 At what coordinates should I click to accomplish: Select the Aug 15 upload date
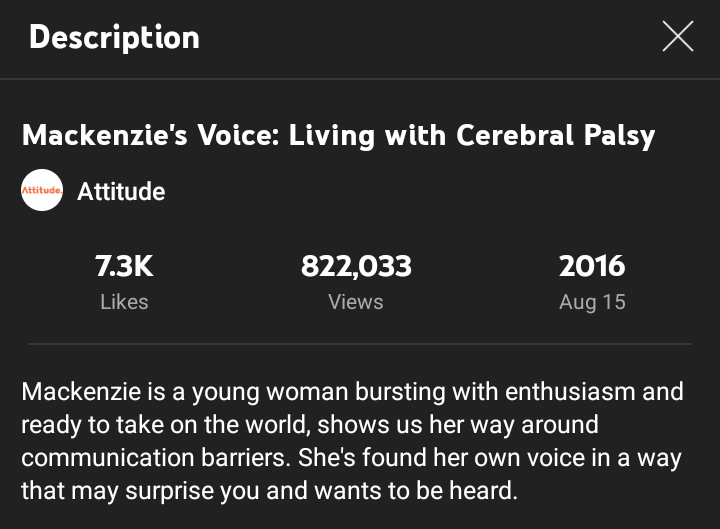[x=592, y=302]
